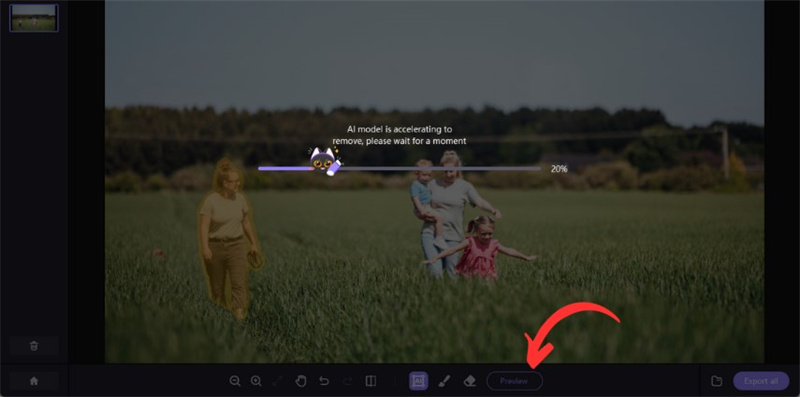
Task: Select the brush tool
Action: [x=444, y=381]
